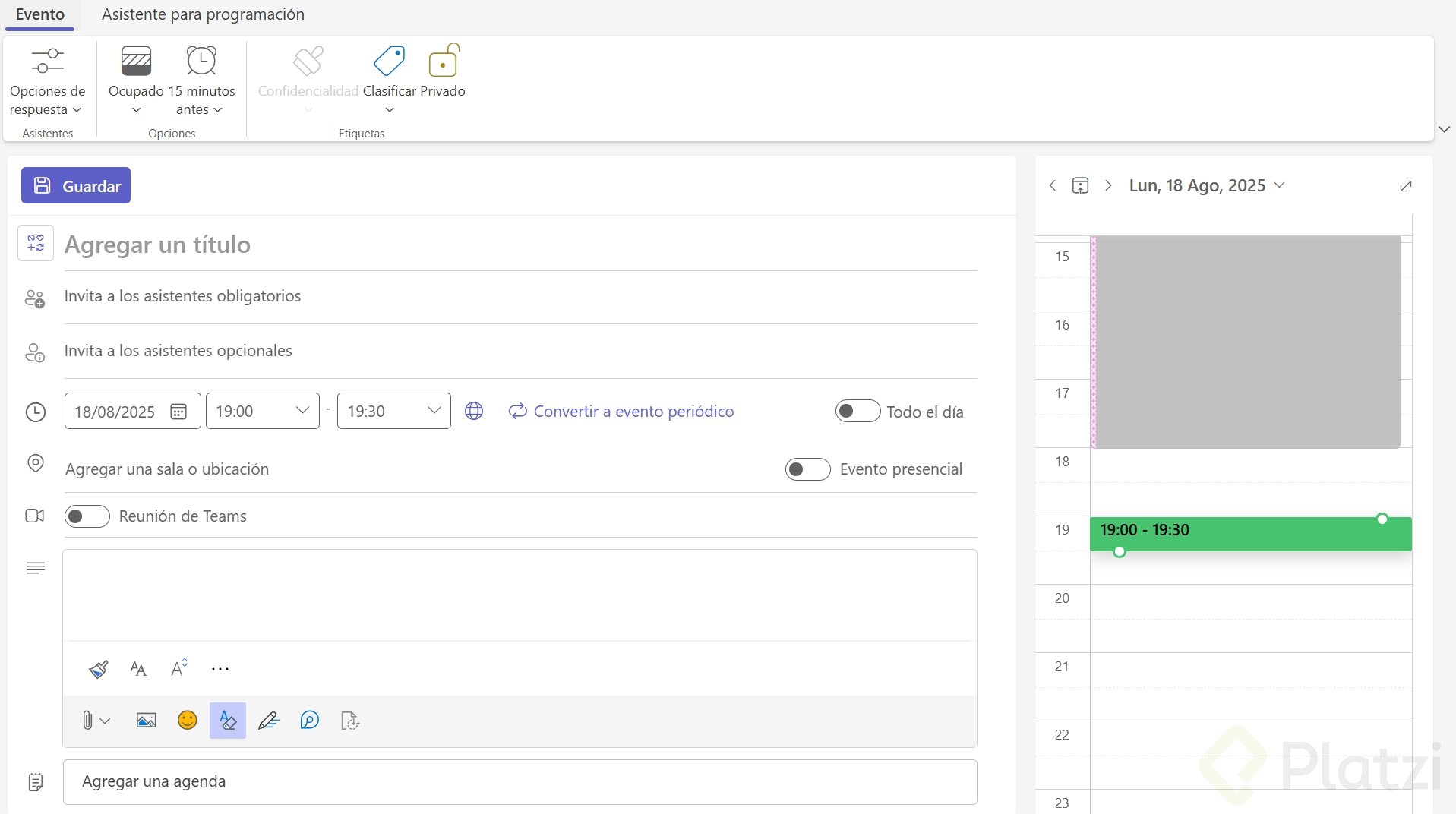Viewport: 1456px width, 814px height.
Task: Click the time zone globe icon
Action: [474, 411]
